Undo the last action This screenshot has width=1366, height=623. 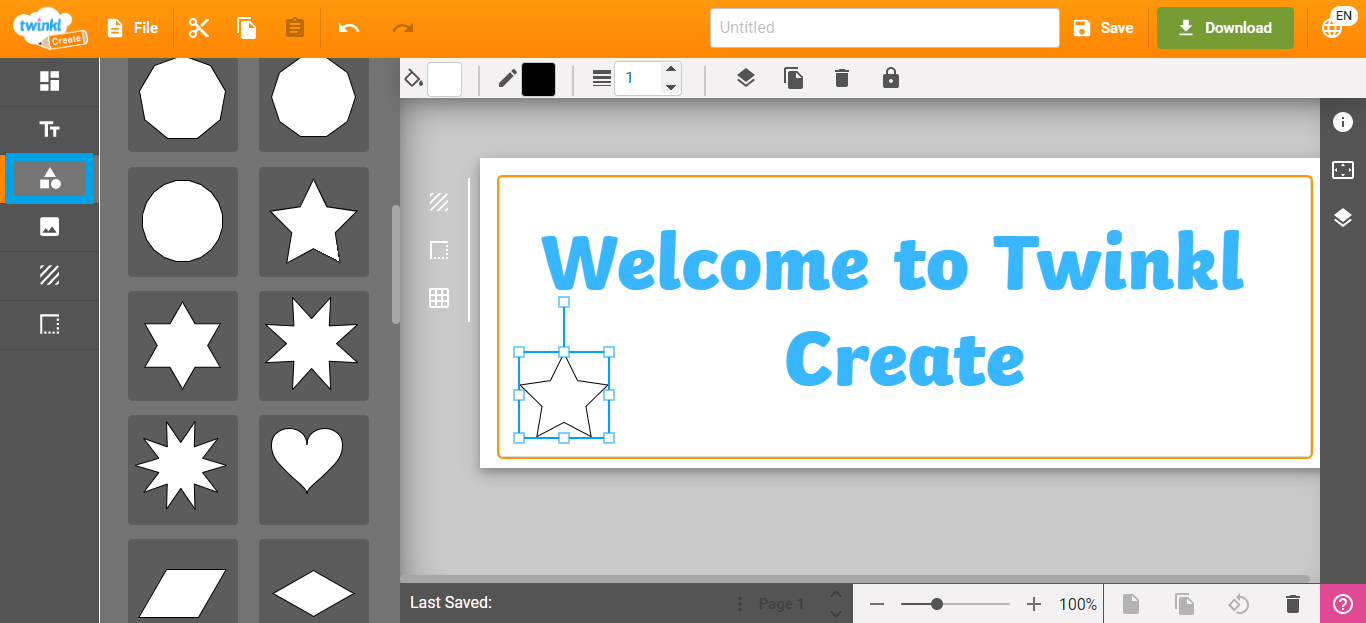pos(349,28)
